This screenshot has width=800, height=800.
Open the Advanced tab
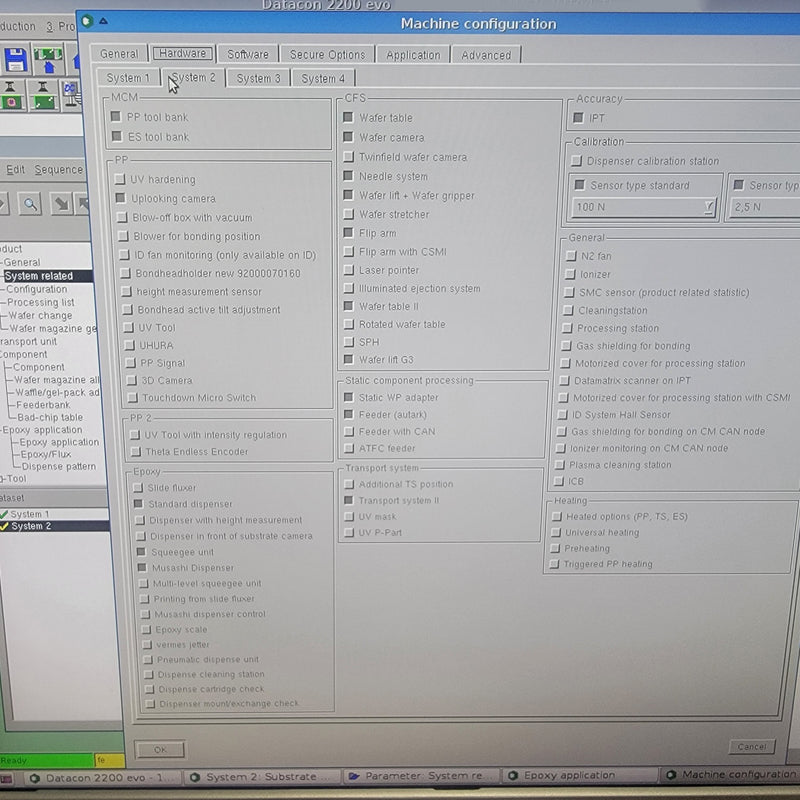click(x=486, y=55)
